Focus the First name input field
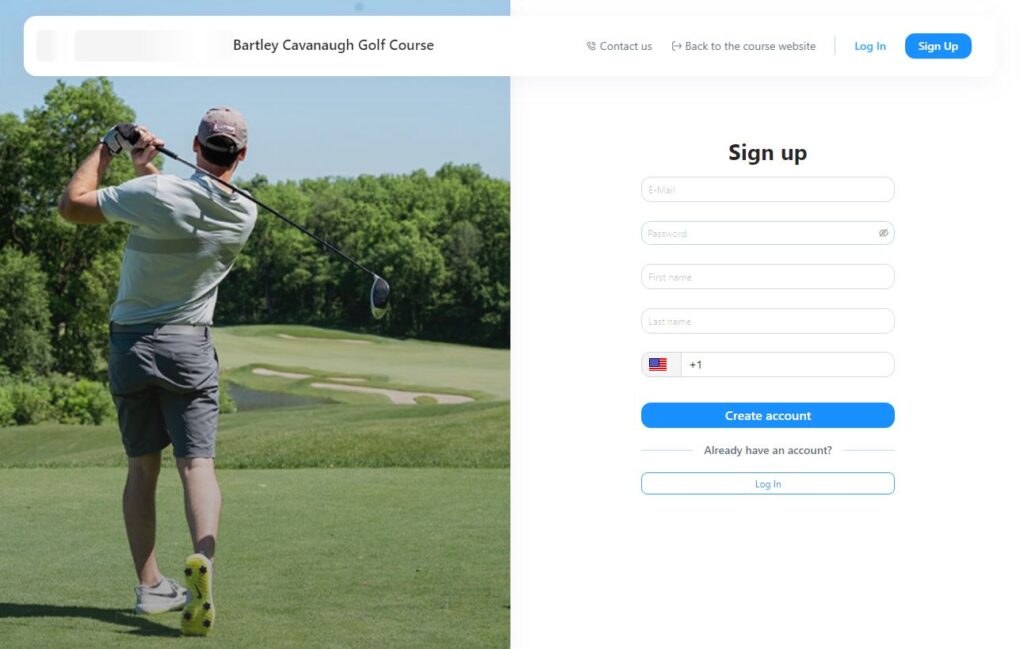Image resolution: width=1024 pixels, height=649 pixels. pos(767,277)
